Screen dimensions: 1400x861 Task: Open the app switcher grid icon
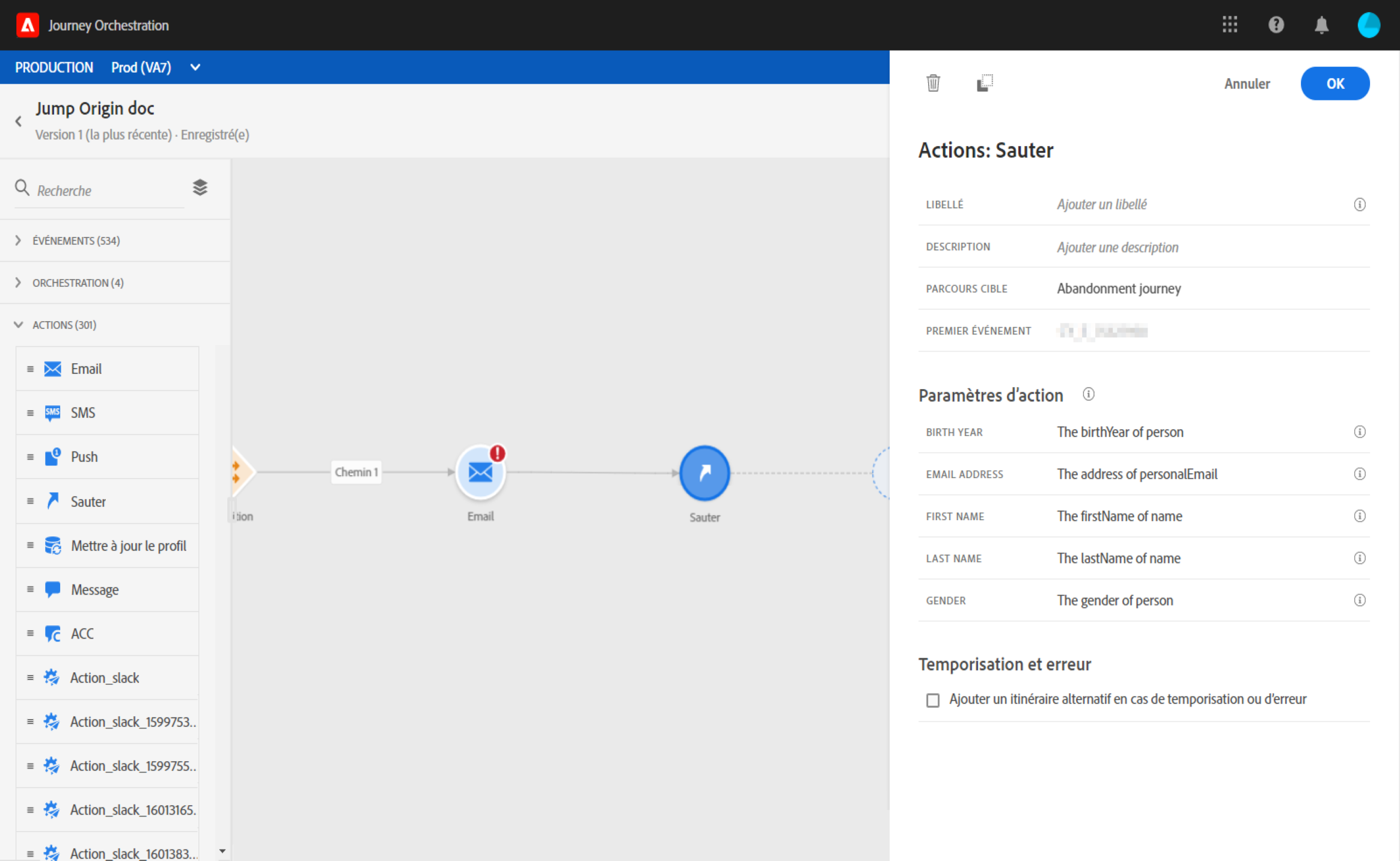(1229, 25)
